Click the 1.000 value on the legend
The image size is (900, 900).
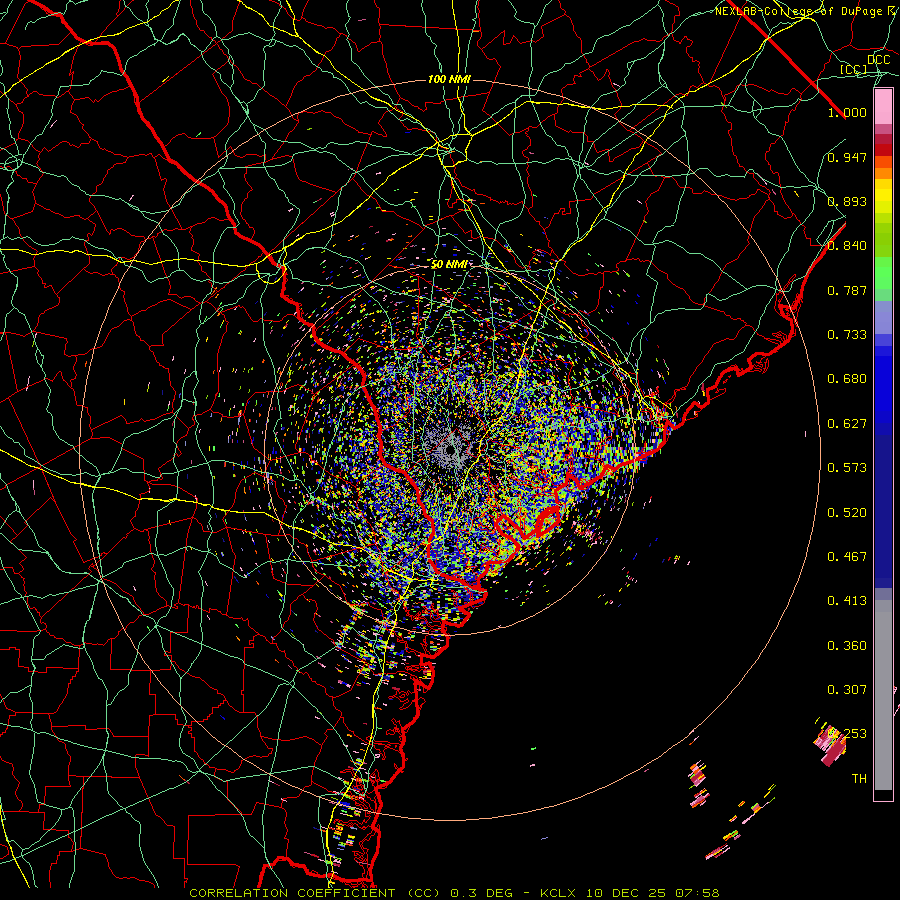tap(847, 112)
